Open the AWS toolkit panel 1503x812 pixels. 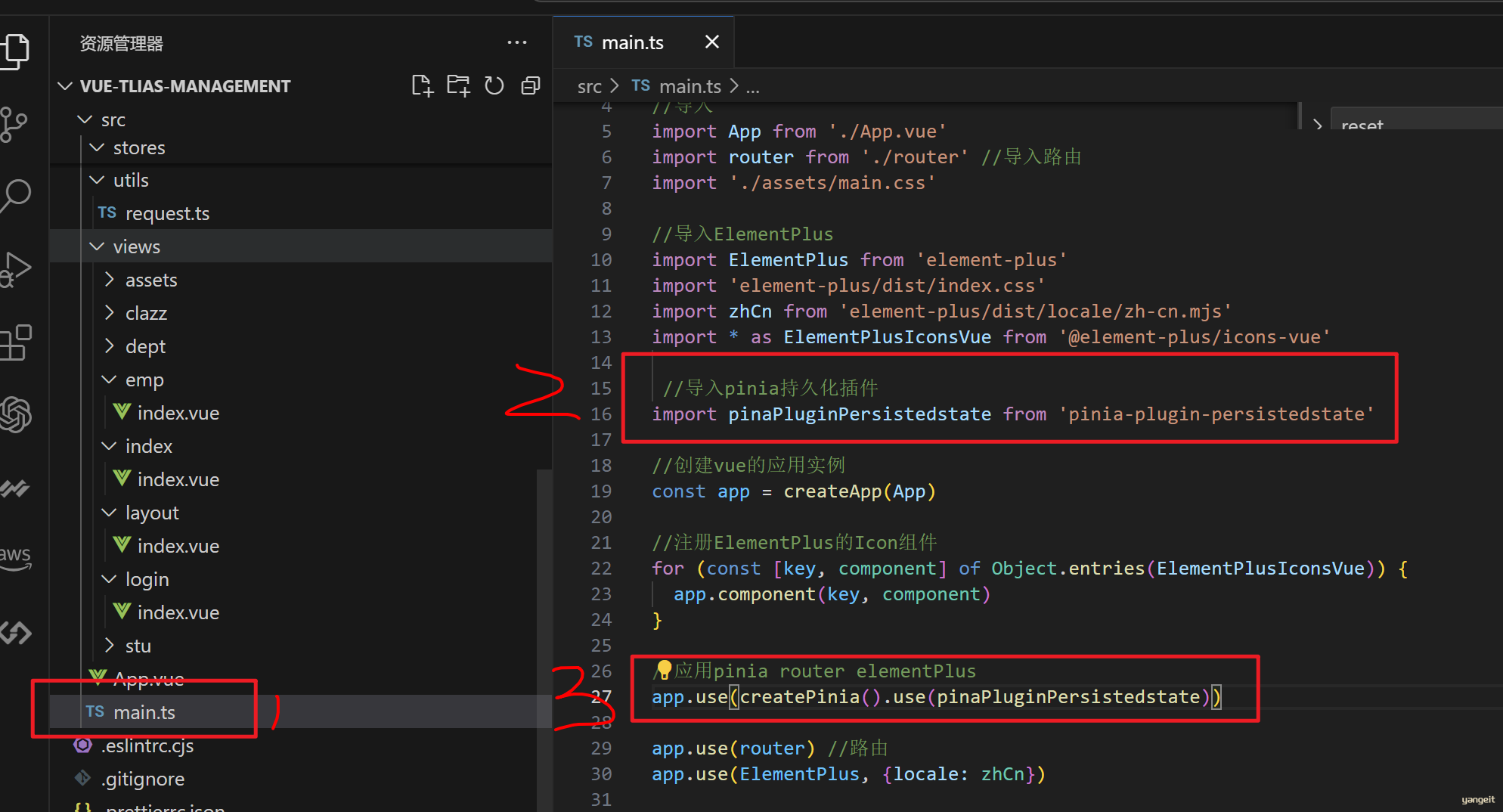[x=15, y=558]
